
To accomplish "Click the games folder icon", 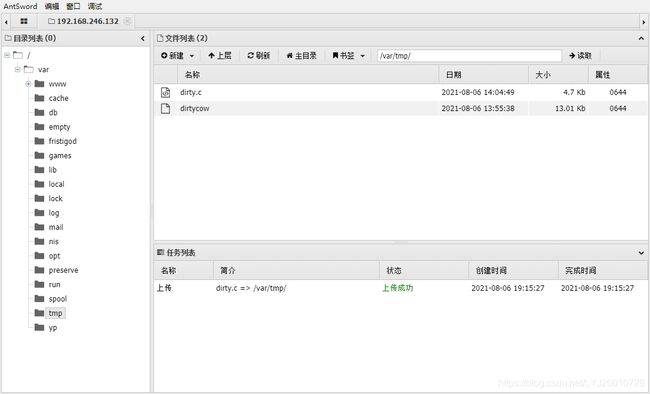I will tap(39, 155).
